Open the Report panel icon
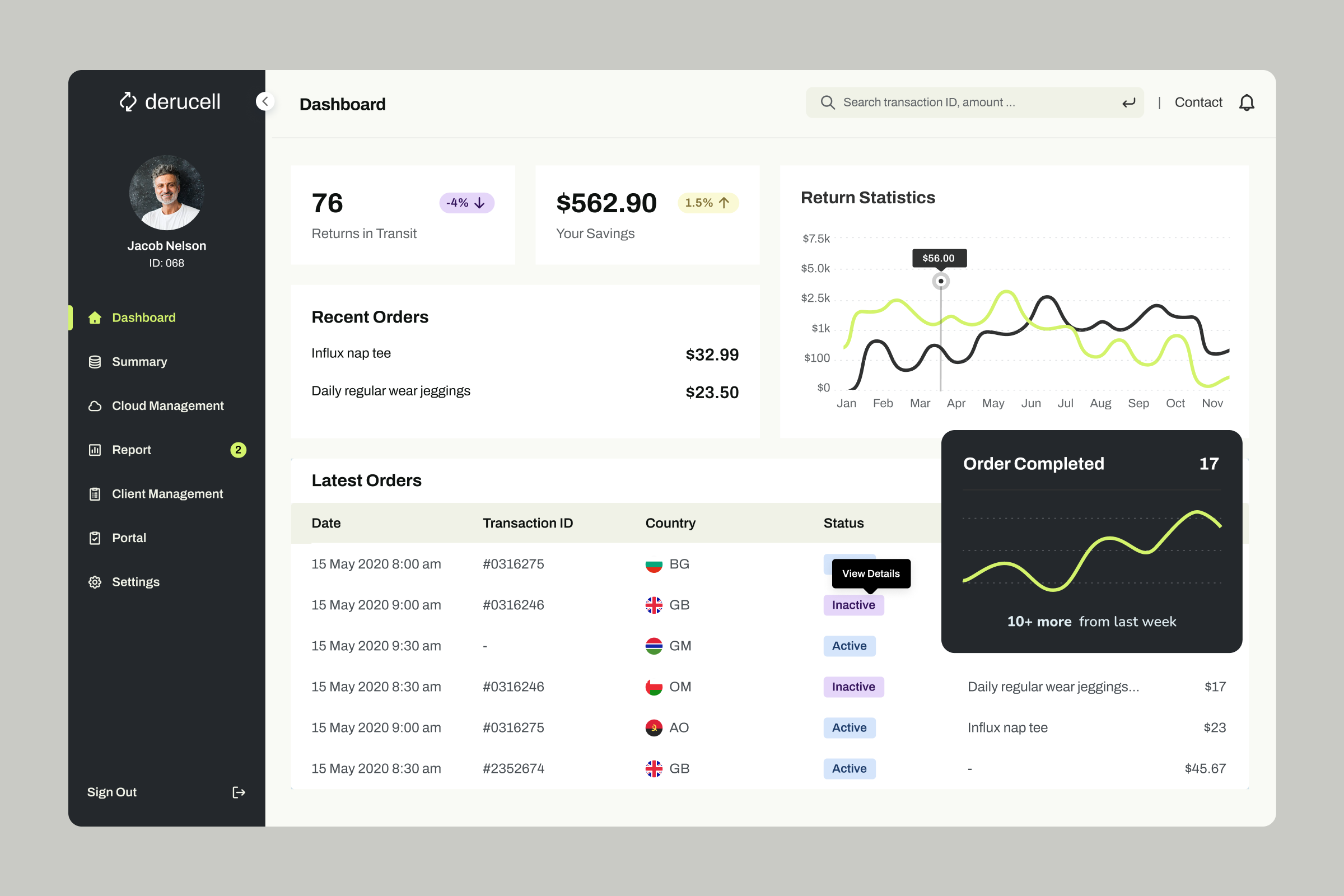 (x=95, y=450)
